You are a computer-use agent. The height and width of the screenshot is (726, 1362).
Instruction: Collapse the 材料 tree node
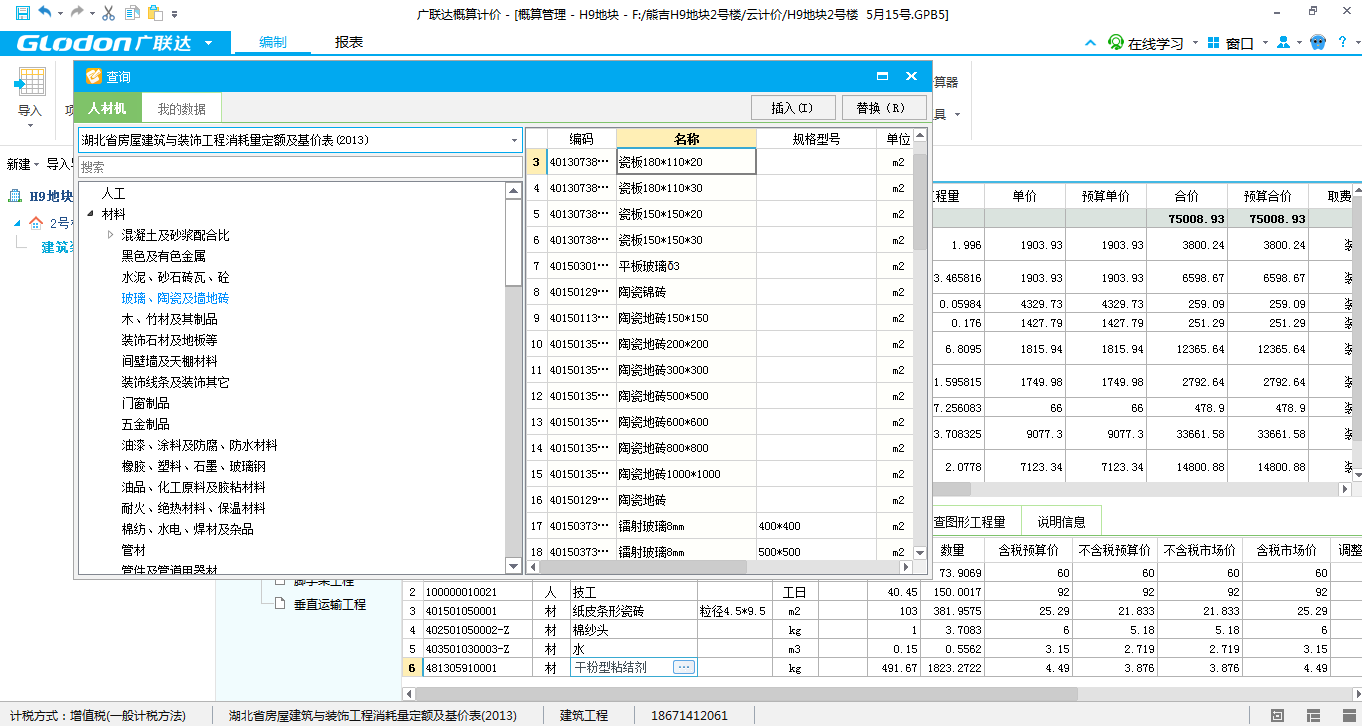[90, 214]
